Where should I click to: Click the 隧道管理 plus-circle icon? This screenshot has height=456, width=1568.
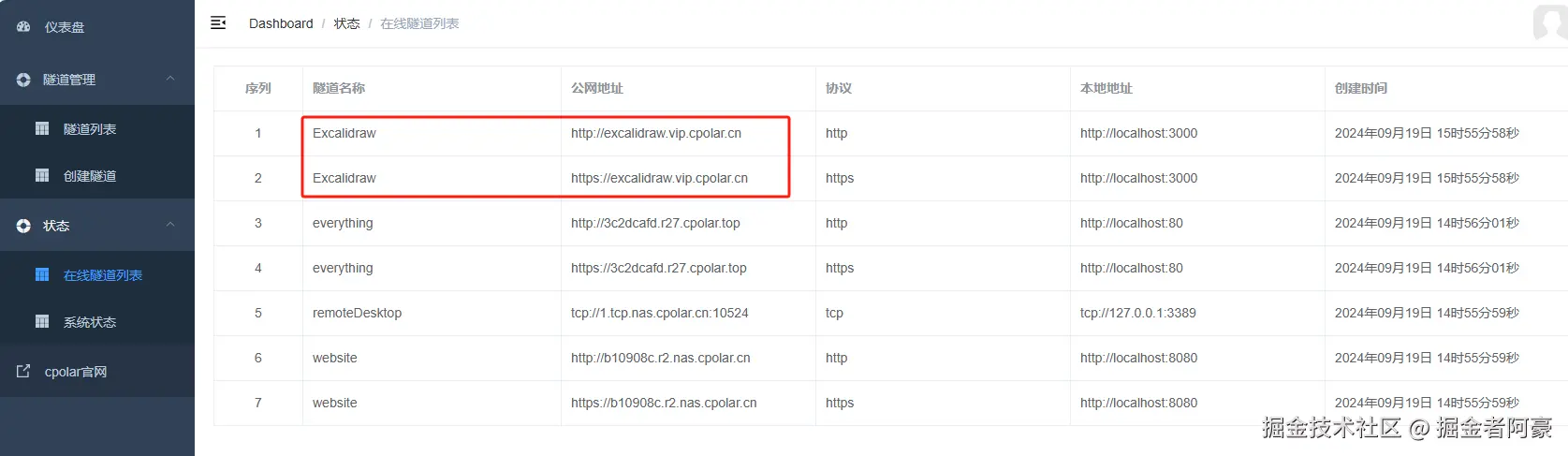pos(23,80)
